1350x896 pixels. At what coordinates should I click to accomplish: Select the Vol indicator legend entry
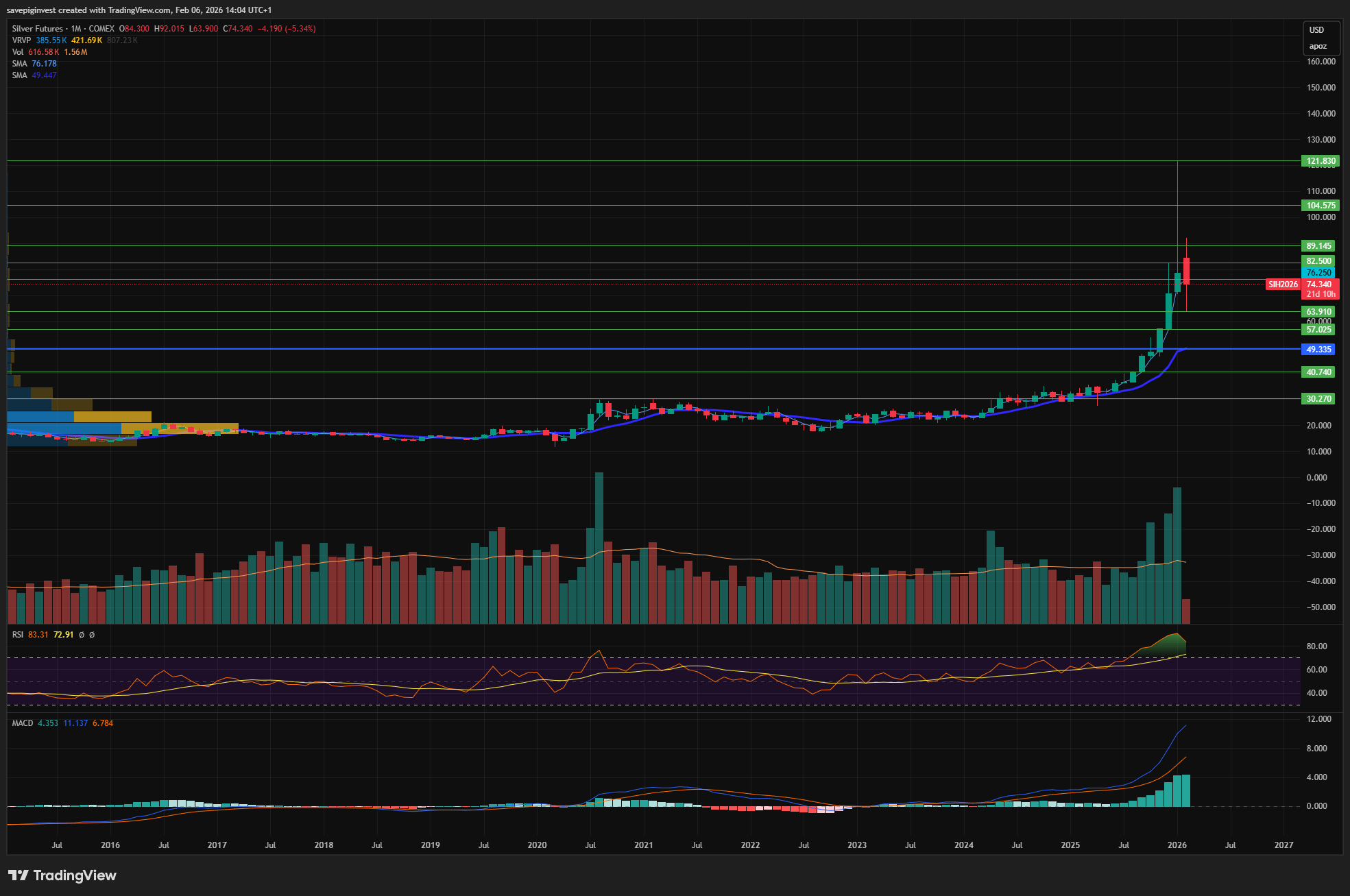pyautogui.click(x=18, y=52)
